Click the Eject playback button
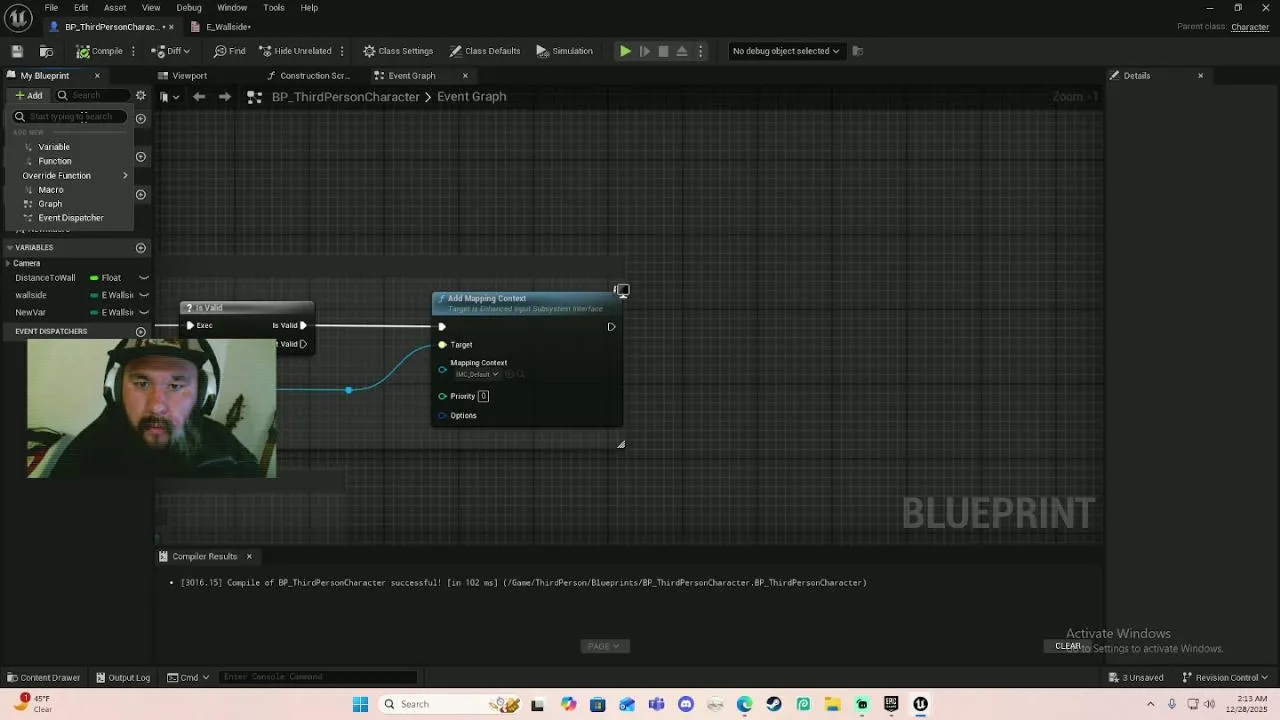Image resolution: width=1280 pixels, height=720 pixels. tap(682, 51)
